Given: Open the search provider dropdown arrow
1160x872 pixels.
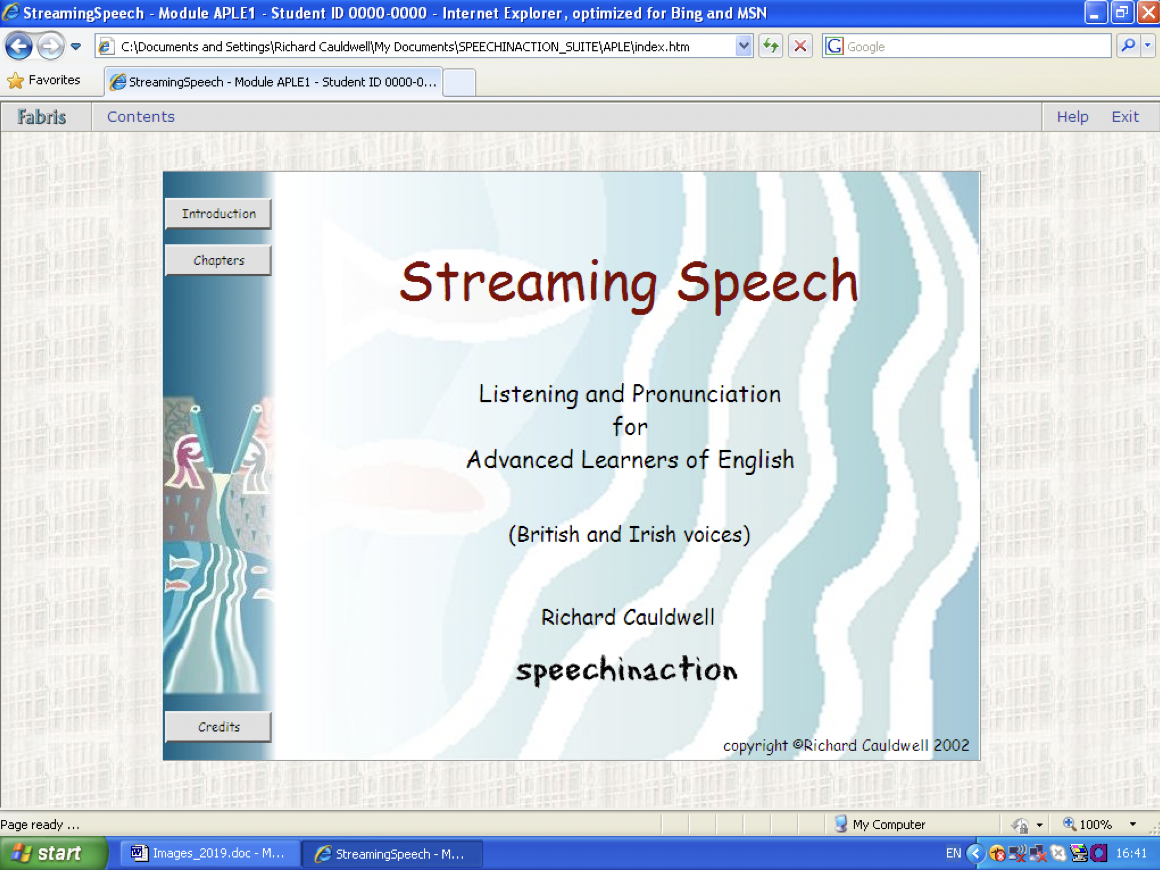Looking at the screenshot, I should (1147, 47).
